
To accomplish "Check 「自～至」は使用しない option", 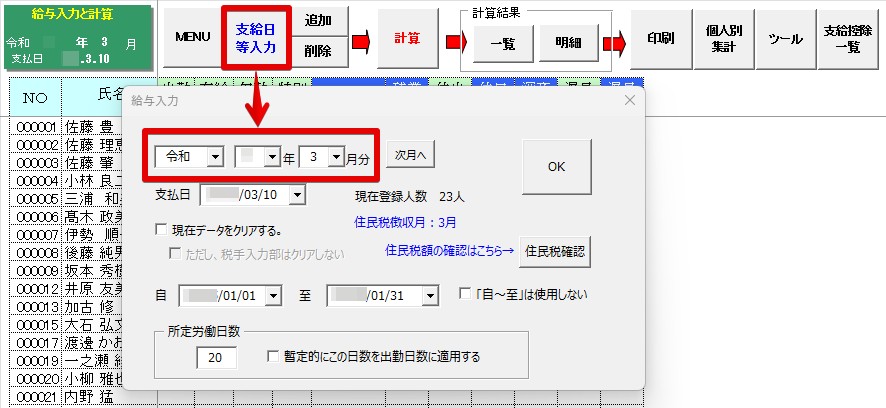I will 465,295.
